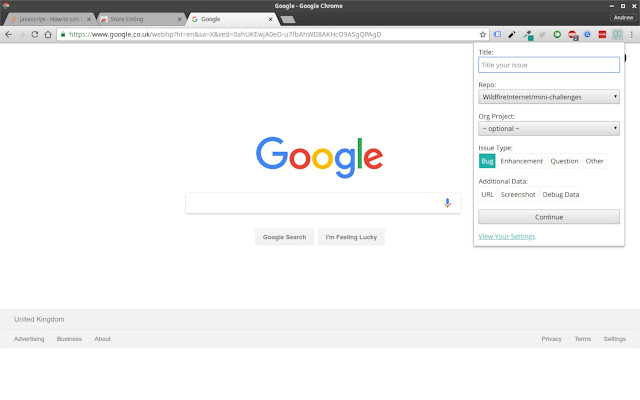Open the View Your Settings link
The height and width of the screenshot is (400, 640).
(507, 237)
